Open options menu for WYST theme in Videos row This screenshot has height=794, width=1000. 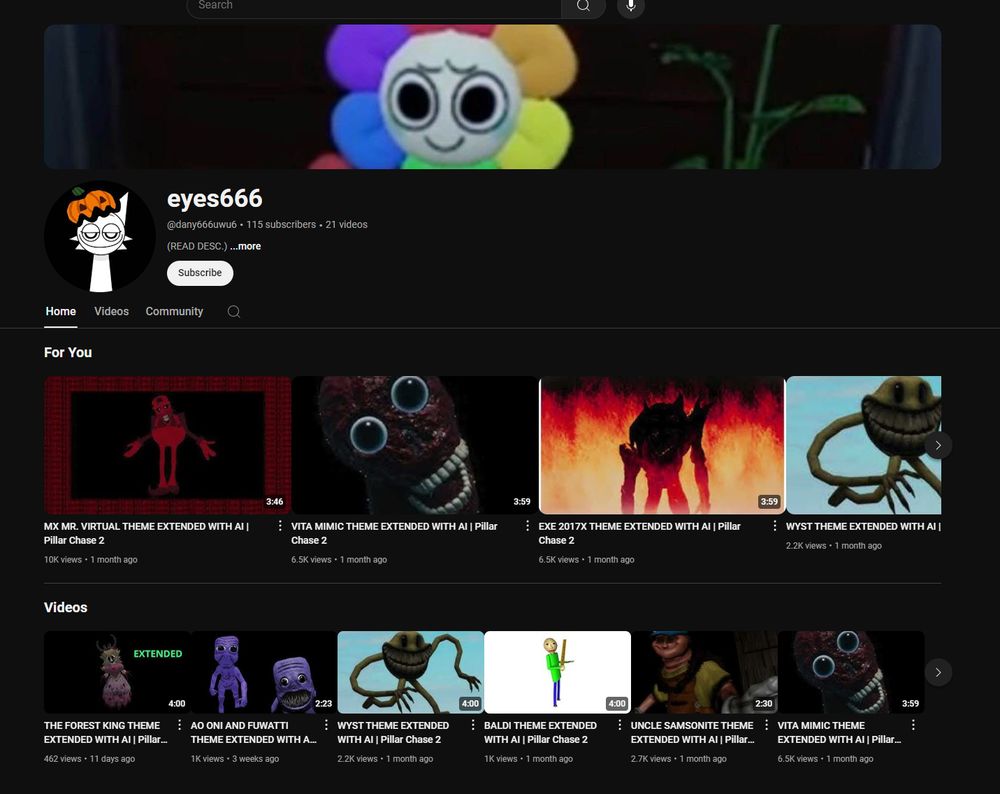tap(473, 725)
